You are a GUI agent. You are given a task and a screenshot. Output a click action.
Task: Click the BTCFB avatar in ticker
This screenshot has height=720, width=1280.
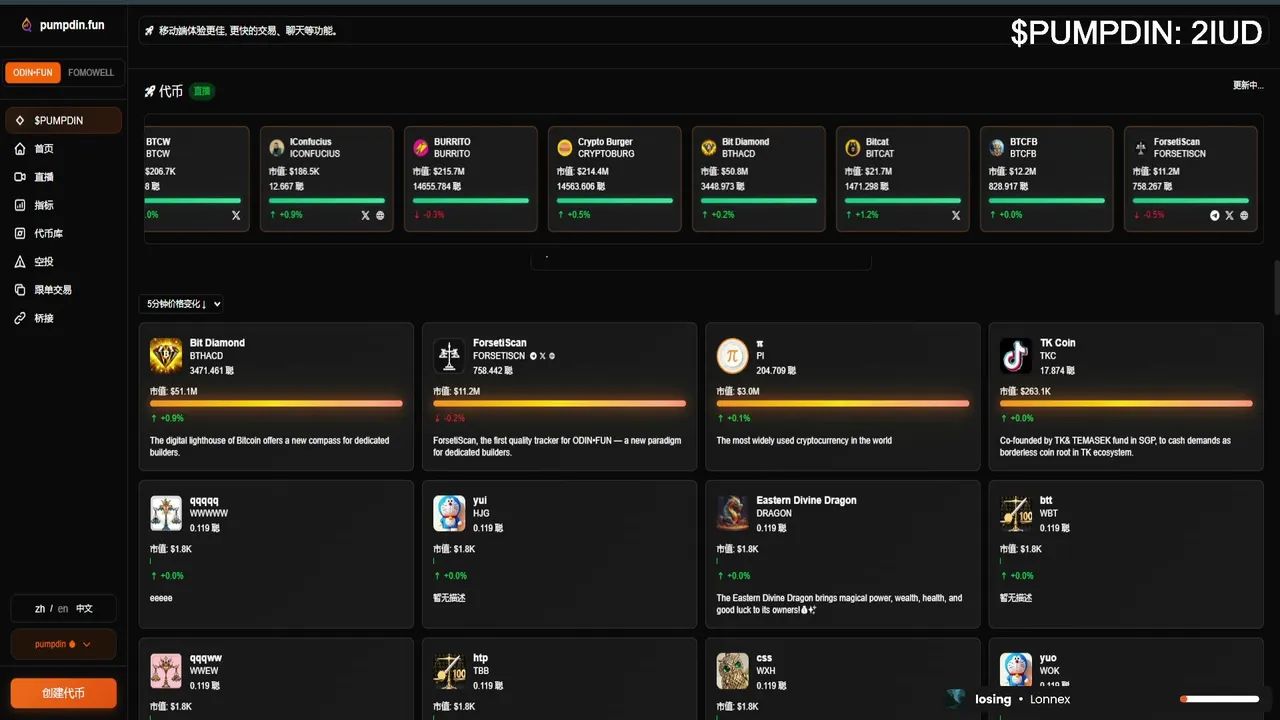pyautogui.click(x=997, y=148)
